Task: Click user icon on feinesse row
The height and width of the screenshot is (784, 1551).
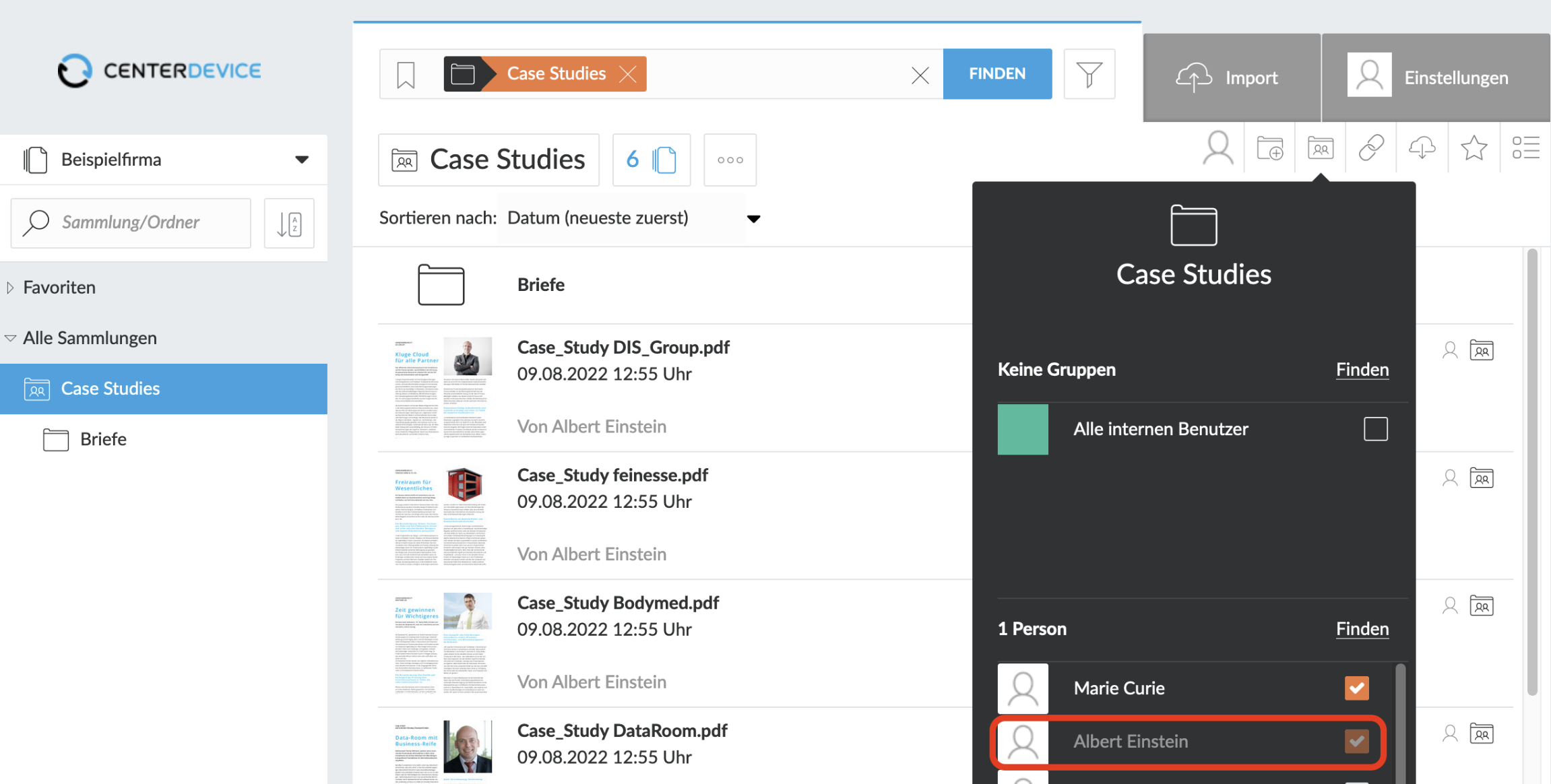Action: coord(1450,478)
